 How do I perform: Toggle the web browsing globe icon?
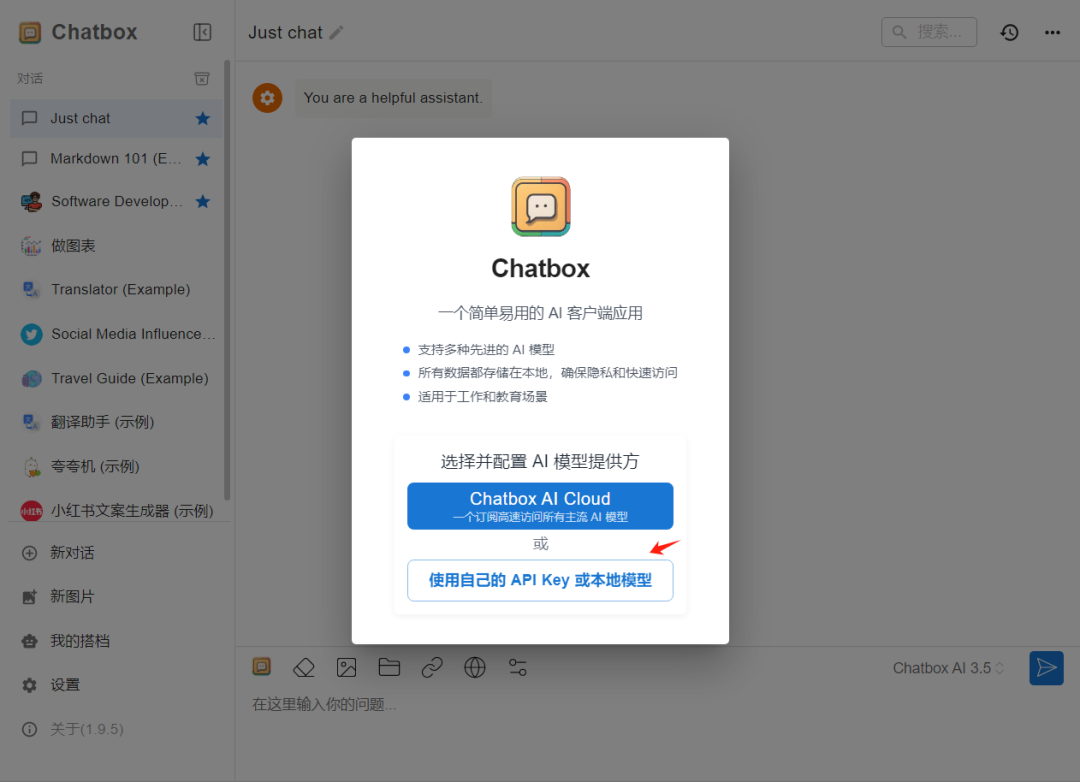[475, 668]
